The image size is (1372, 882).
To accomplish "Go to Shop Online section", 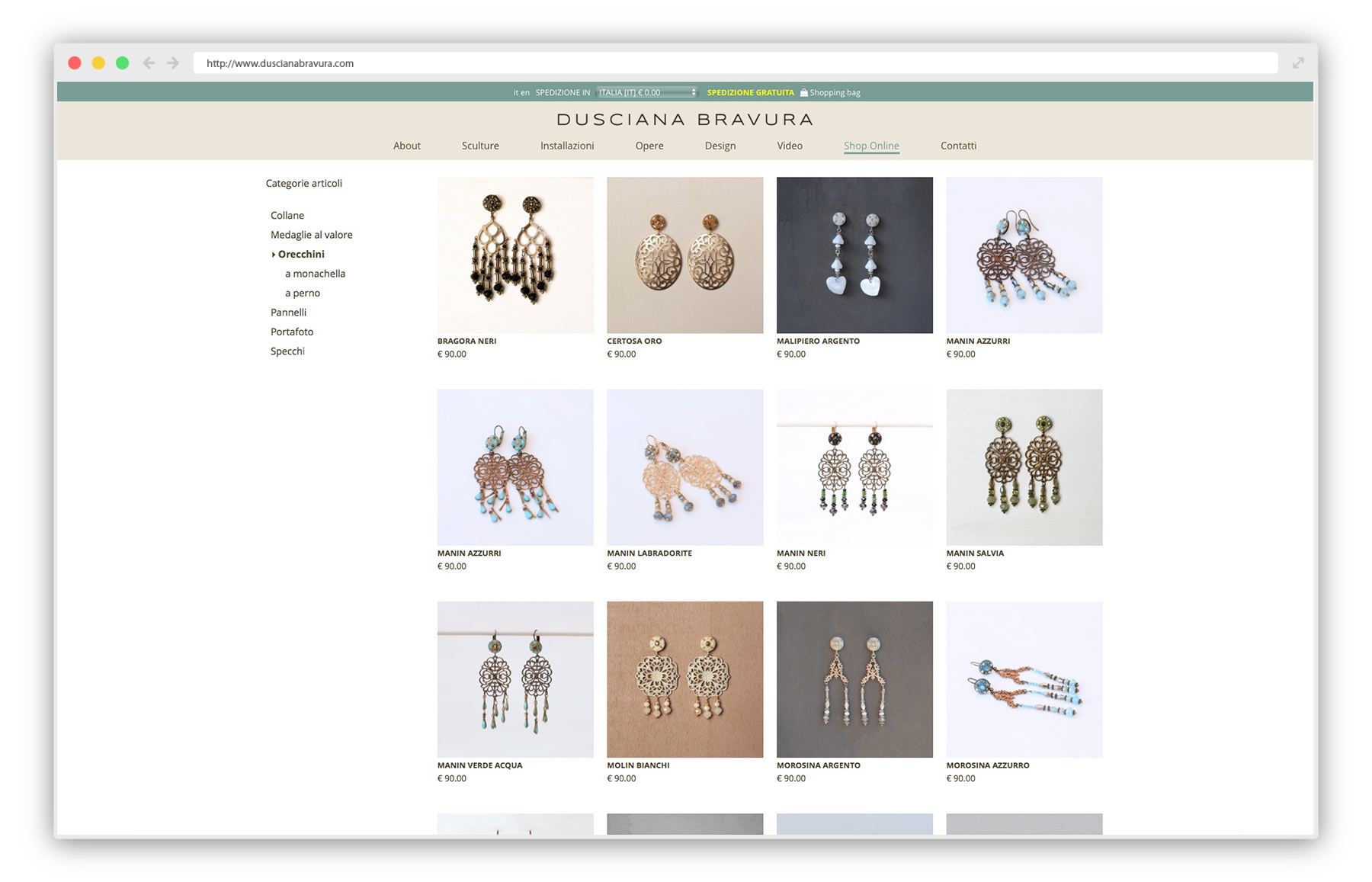I will pos(871,146).
